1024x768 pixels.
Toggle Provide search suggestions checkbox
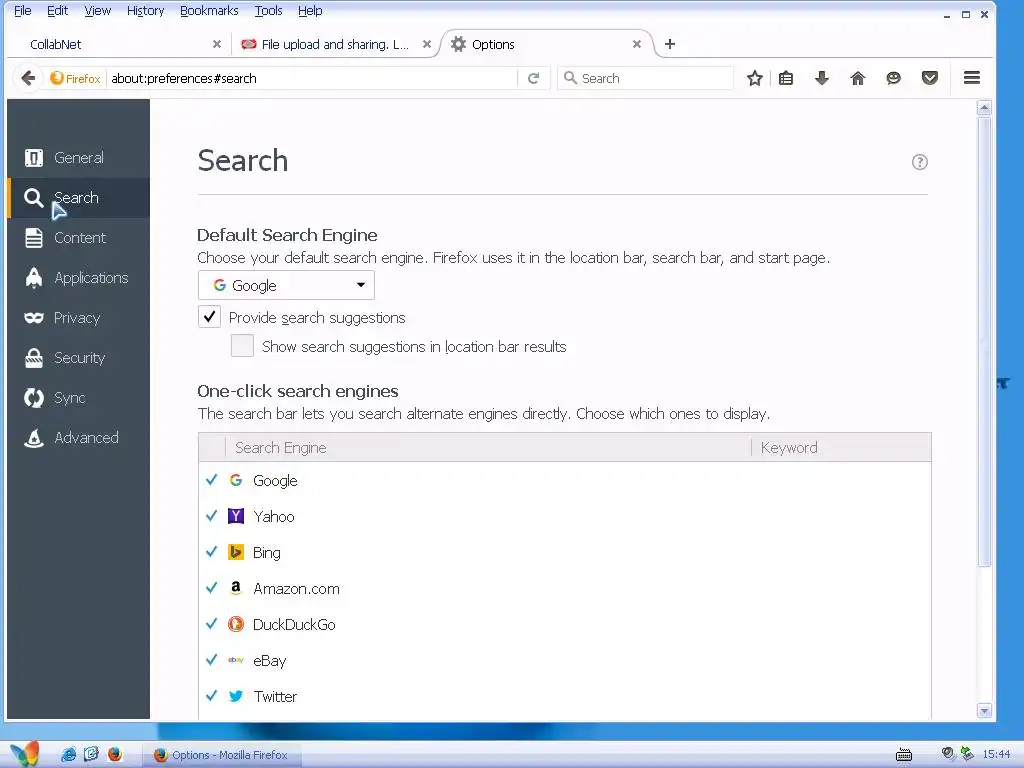click(x=210, y=317)
